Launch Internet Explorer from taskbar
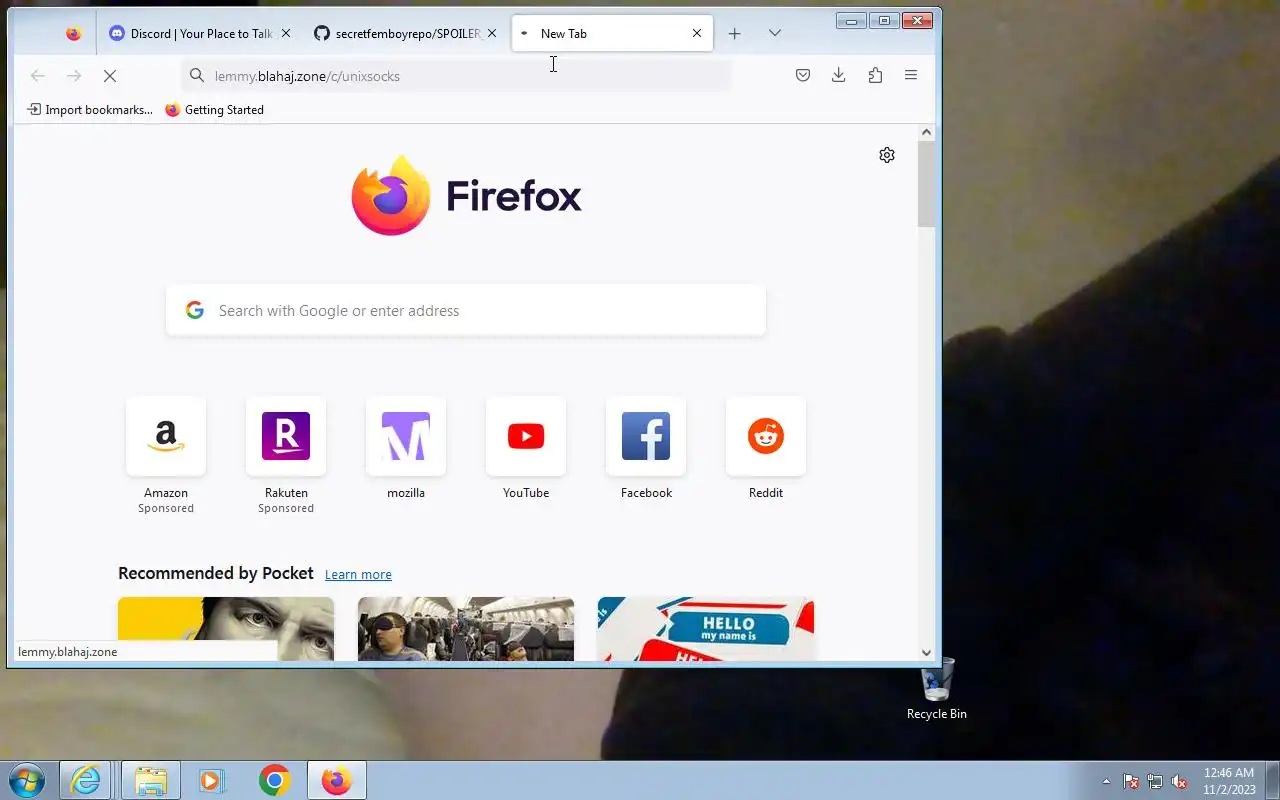The width and height of the screenshot is (1280, 800). pyautogui.click(x=86, y=780)
